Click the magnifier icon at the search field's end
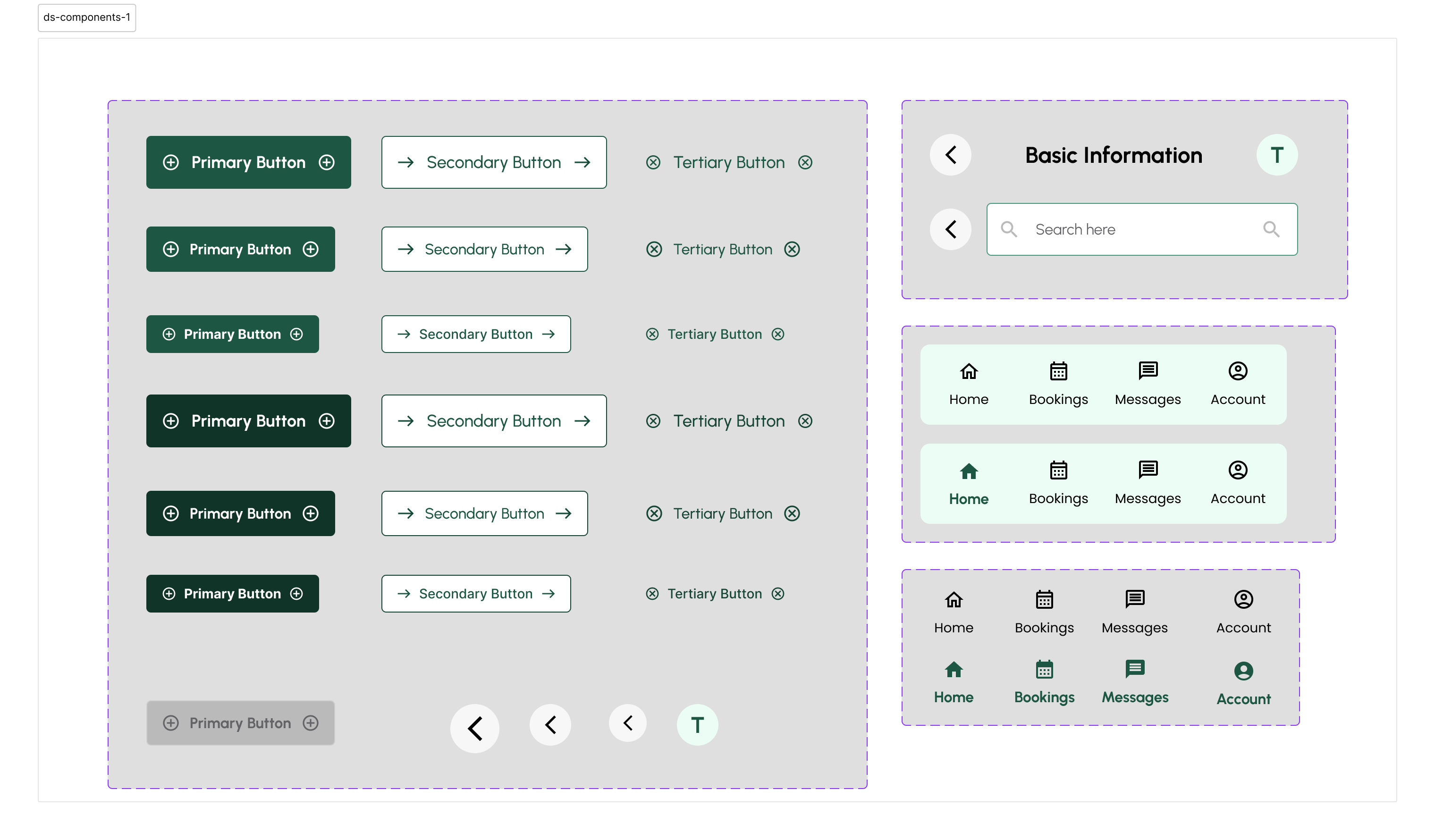The width and height of the screenshot is (1435, 840). click(1271, 229)
